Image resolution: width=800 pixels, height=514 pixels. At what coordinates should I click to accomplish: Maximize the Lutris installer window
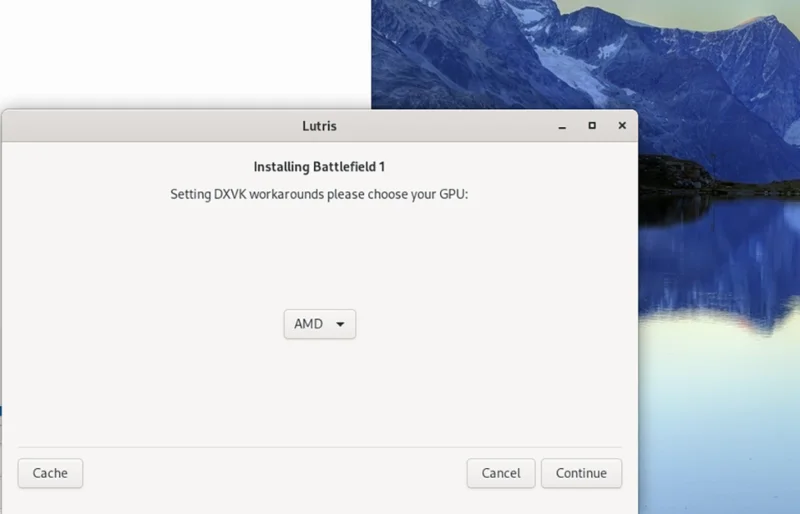(x=592, y=126)
